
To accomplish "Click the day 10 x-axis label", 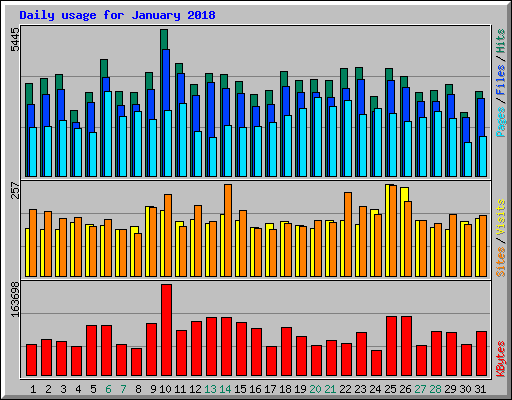I will coord(165,389).
